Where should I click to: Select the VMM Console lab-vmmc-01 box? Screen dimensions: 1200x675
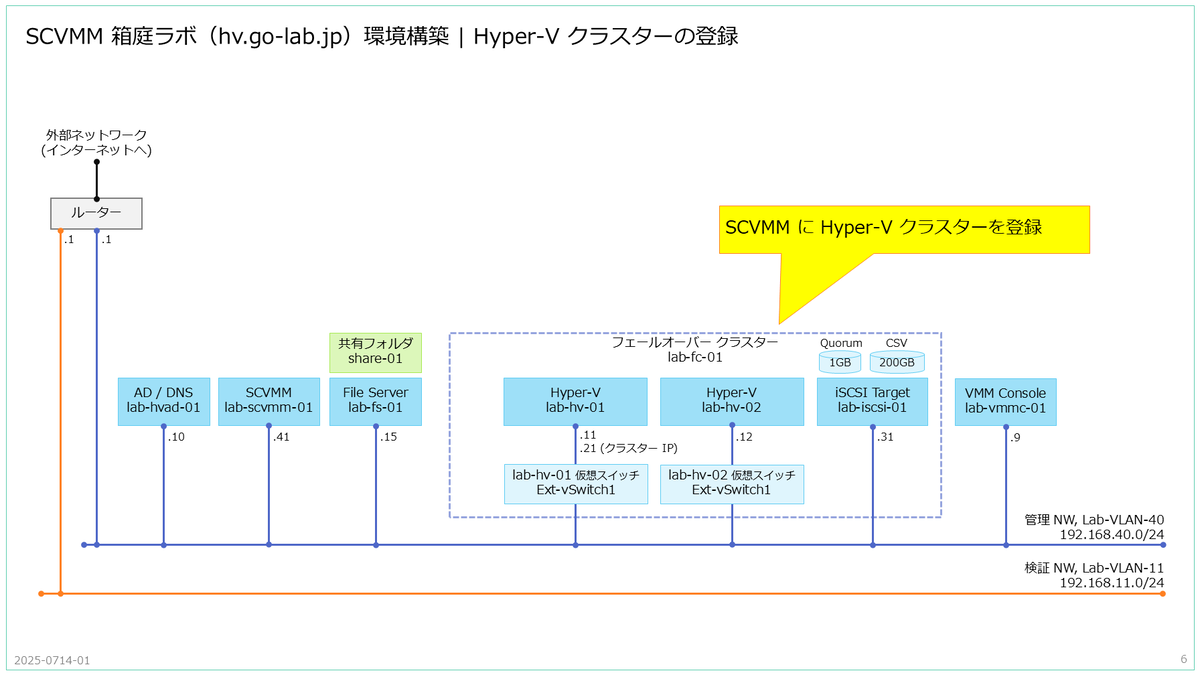click(1006, 401)
